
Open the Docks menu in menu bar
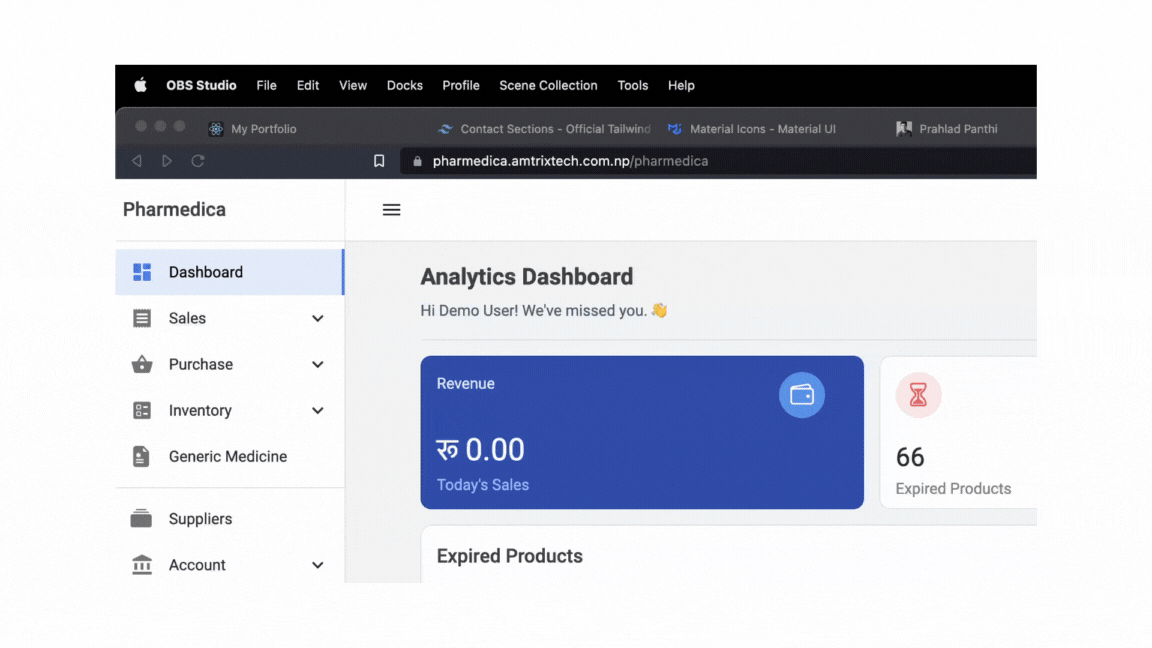click(x=404, y=86)
